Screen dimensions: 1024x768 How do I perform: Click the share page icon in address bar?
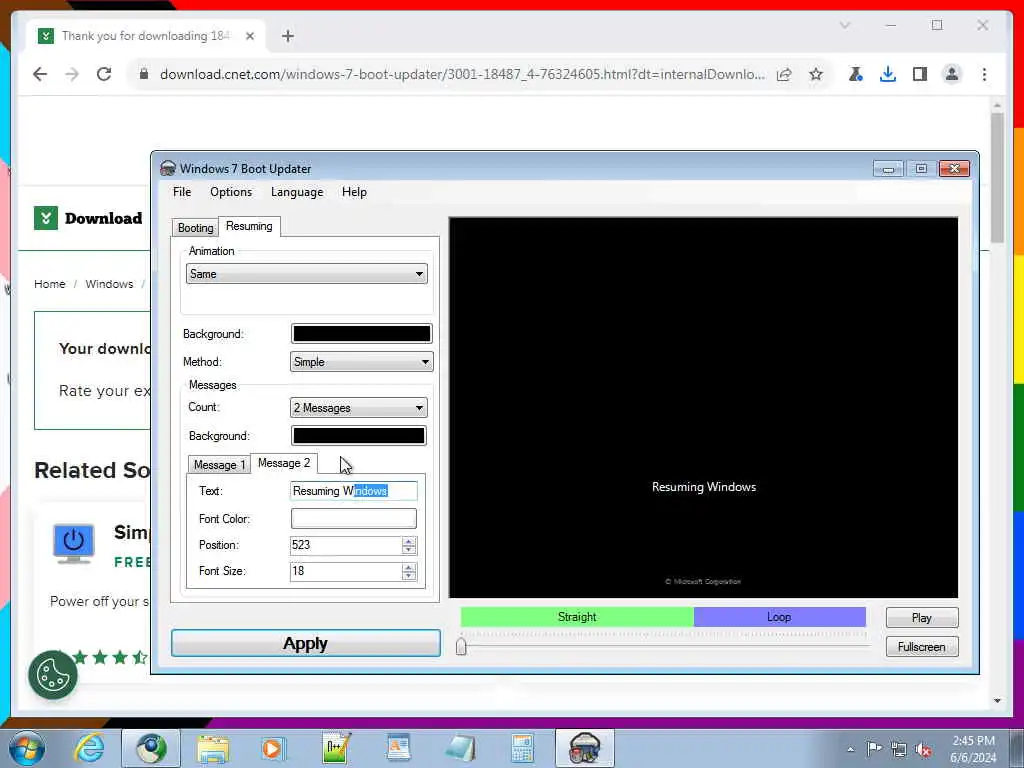coord(784,74)
